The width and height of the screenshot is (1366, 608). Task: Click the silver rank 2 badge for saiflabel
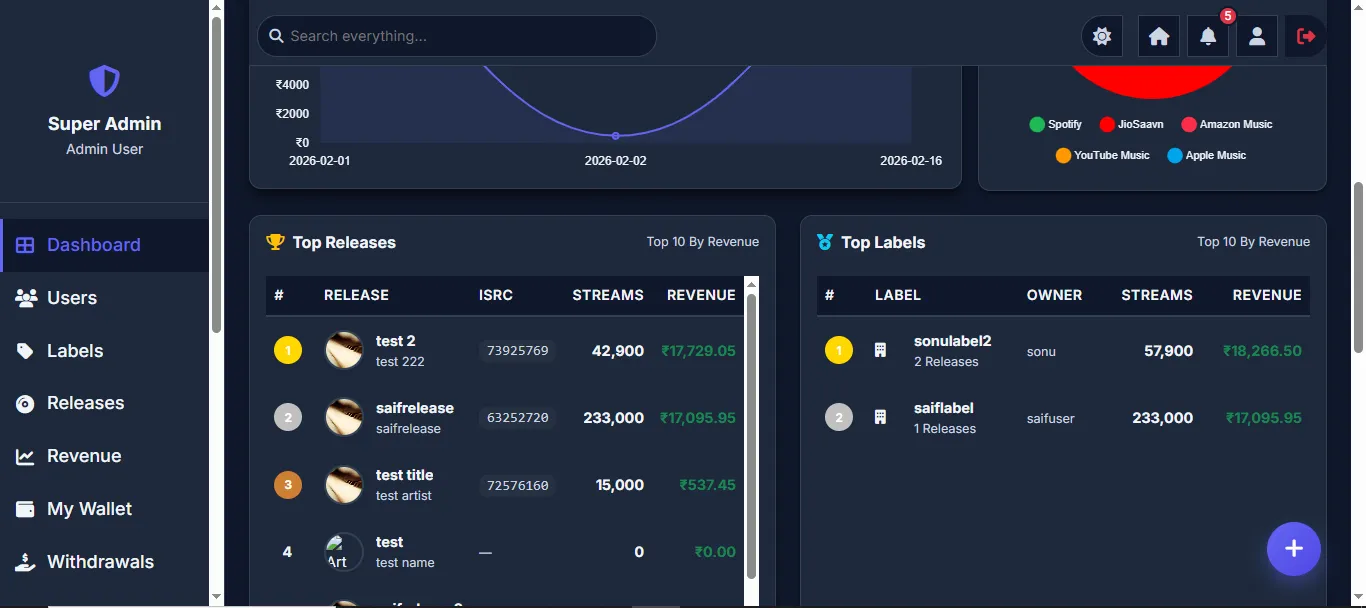coord(839,418)
